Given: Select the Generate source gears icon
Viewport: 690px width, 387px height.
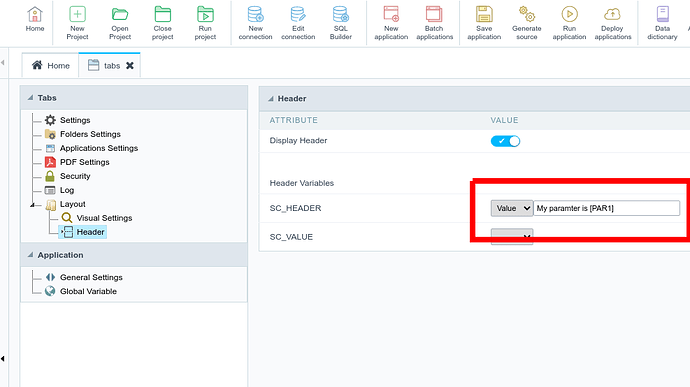Looking at the screenshot, I should point(527,15).
